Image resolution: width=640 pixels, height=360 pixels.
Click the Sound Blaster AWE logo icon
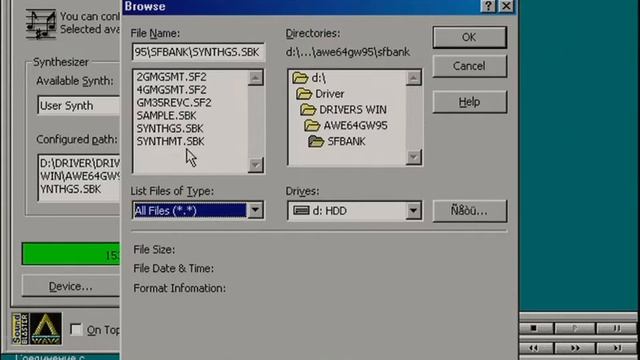coord(37,329)
